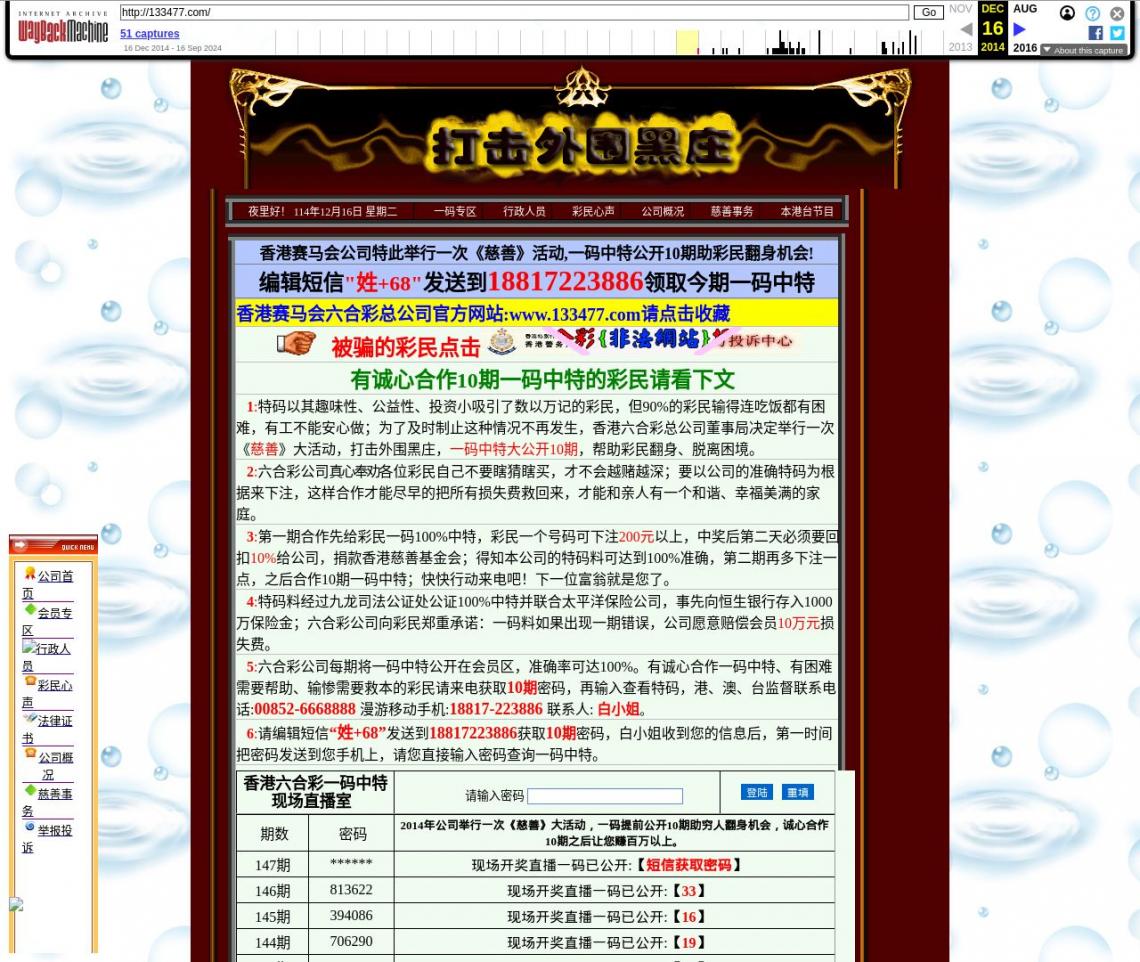1140x962 pixels.
Task: Click the Go button next to URL field
Action: tap(928, 12)
